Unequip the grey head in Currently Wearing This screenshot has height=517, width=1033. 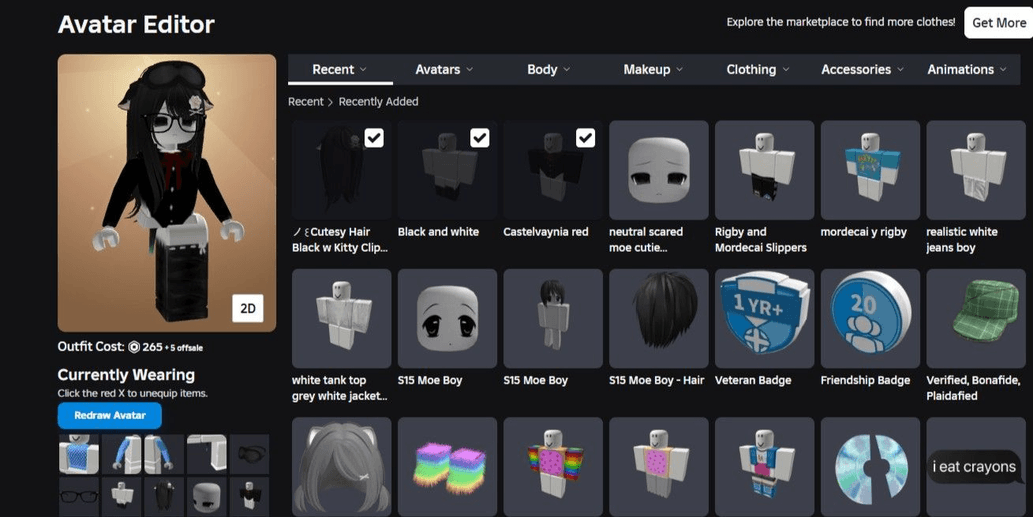(206, 497)
